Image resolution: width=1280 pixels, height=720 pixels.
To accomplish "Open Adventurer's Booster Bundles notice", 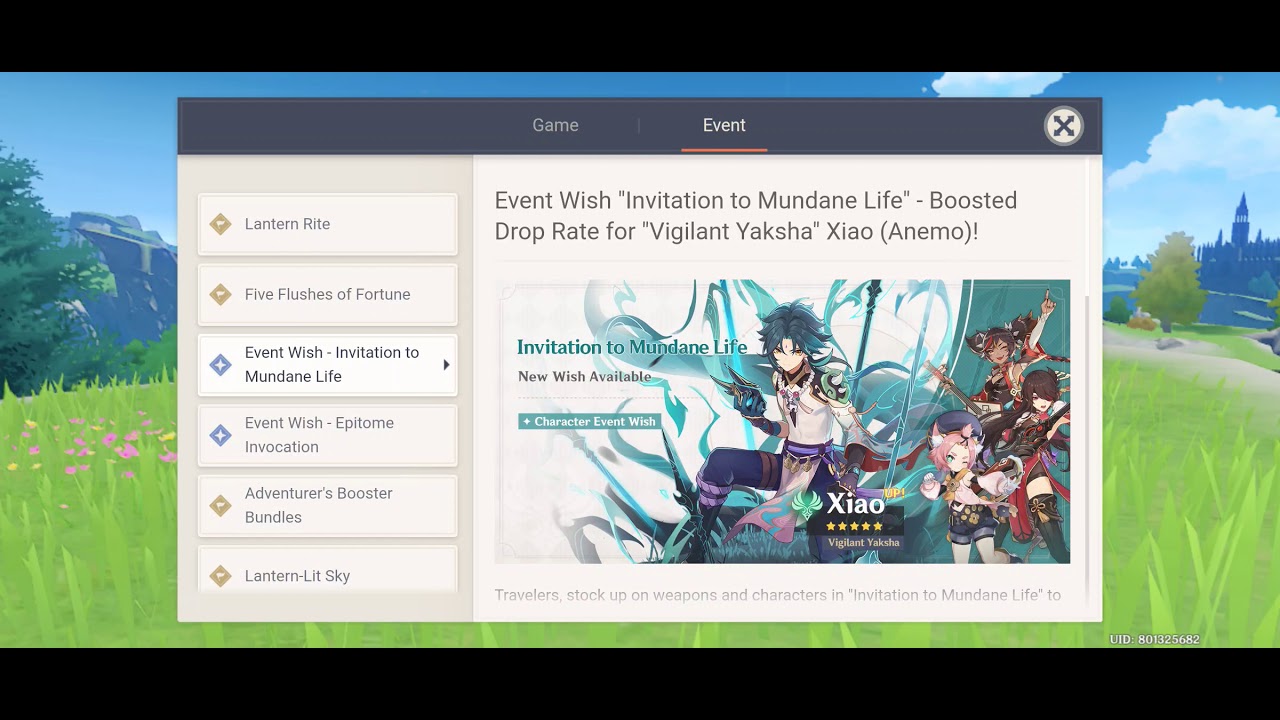I will 327,505.
